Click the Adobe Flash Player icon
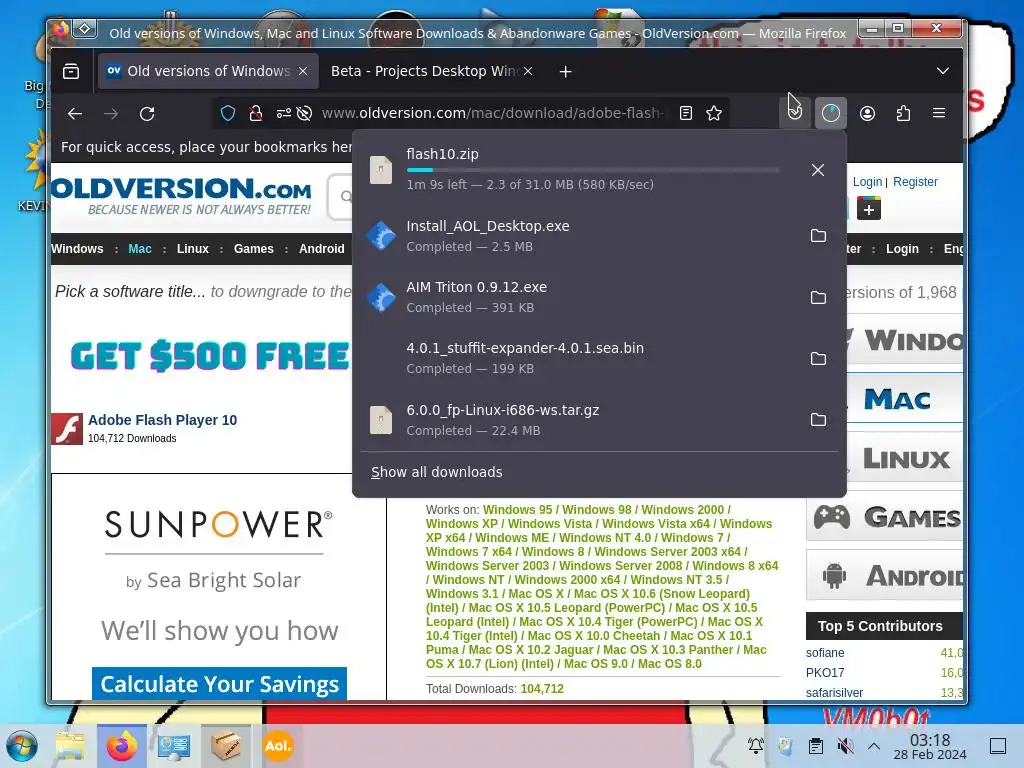Image resolution: width=1024 pixels, height=768 pixels. pos(67,428)
